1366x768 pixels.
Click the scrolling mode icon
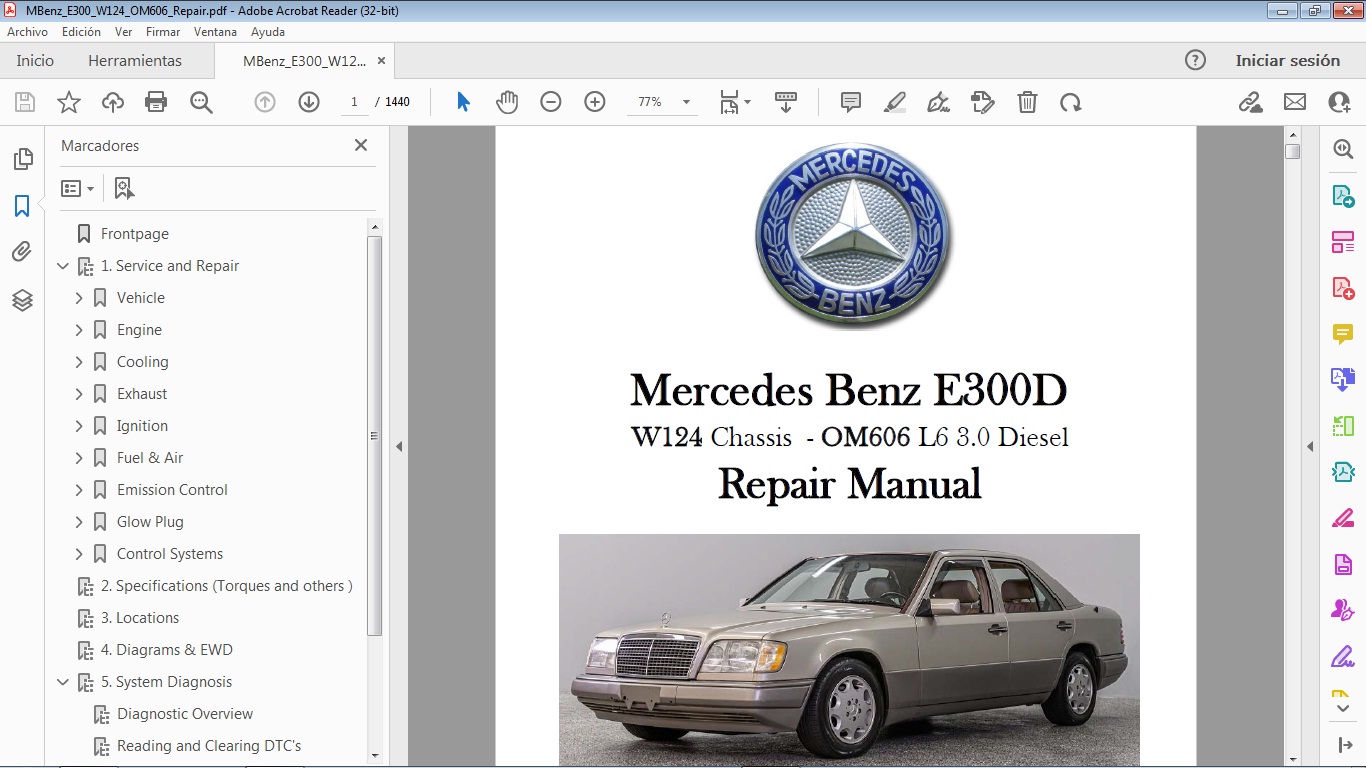[786, 102]
